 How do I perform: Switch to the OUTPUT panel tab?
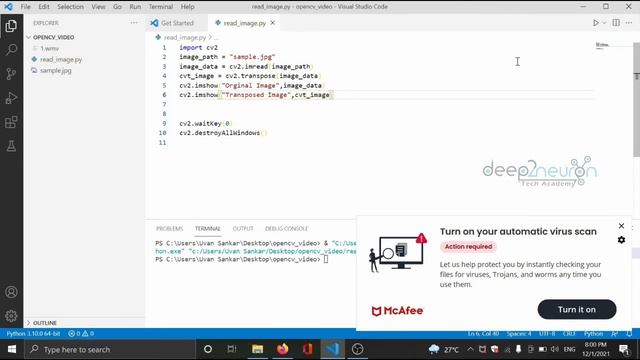(243, 229)
